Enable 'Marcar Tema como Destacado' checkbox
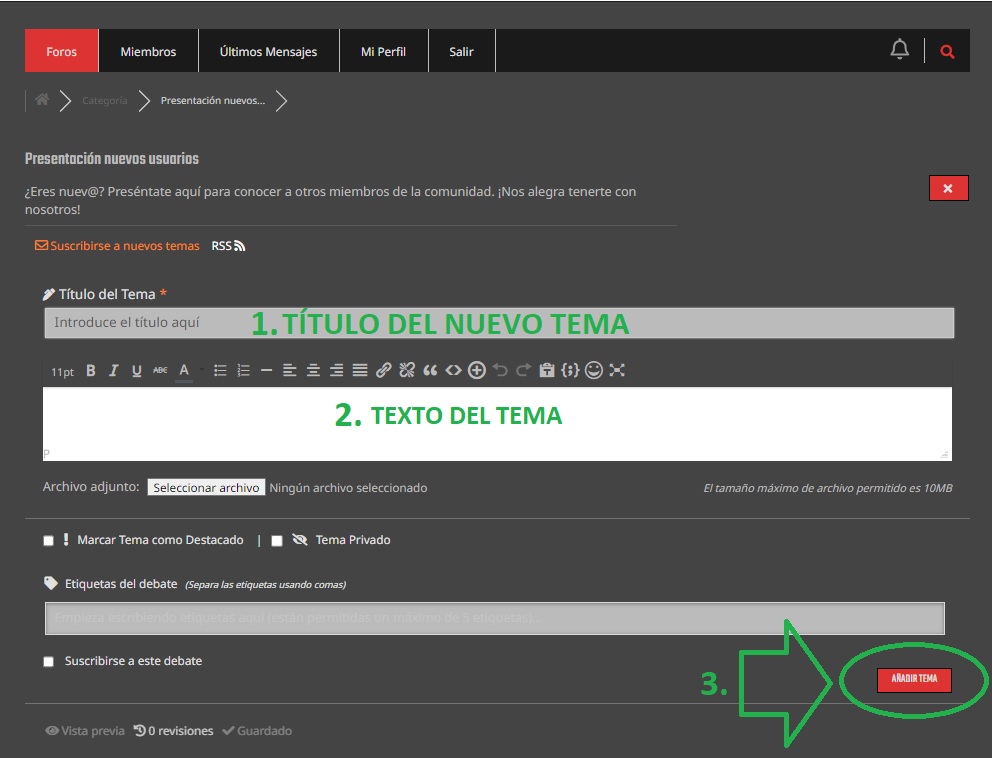 pos(49,541)
